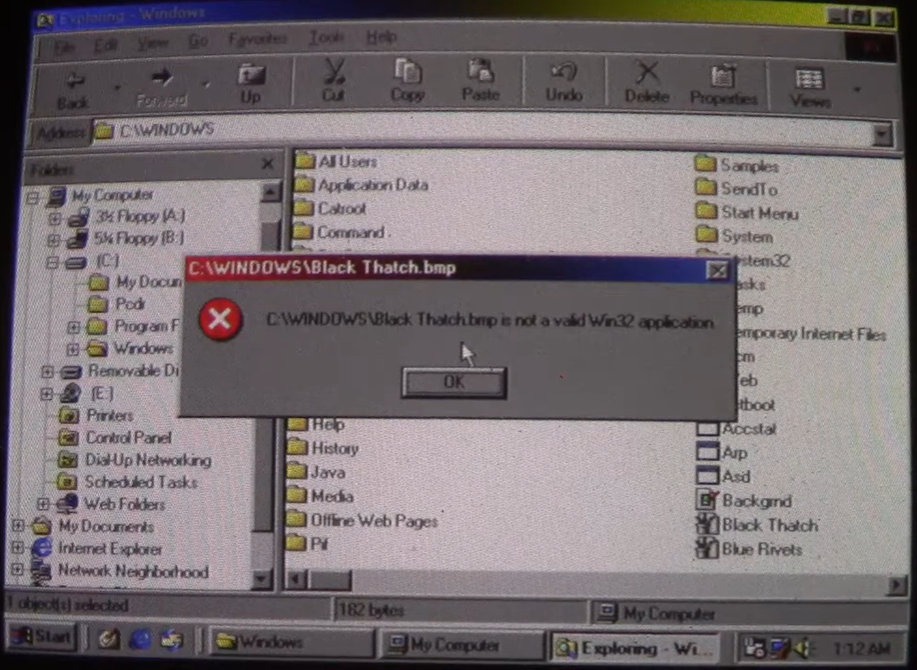Open the Edit menu
Viewport: 917px width, 670px height.
point(105,44)
